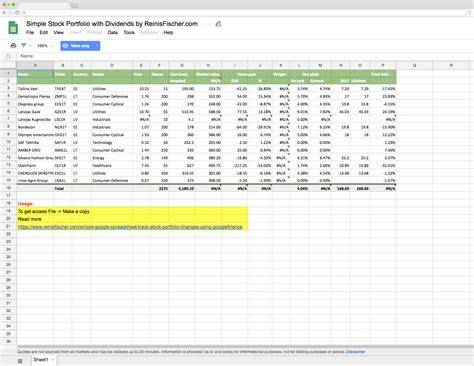Open the Tools menu
This screenshot has height=366, width=474.
point(129,33)
